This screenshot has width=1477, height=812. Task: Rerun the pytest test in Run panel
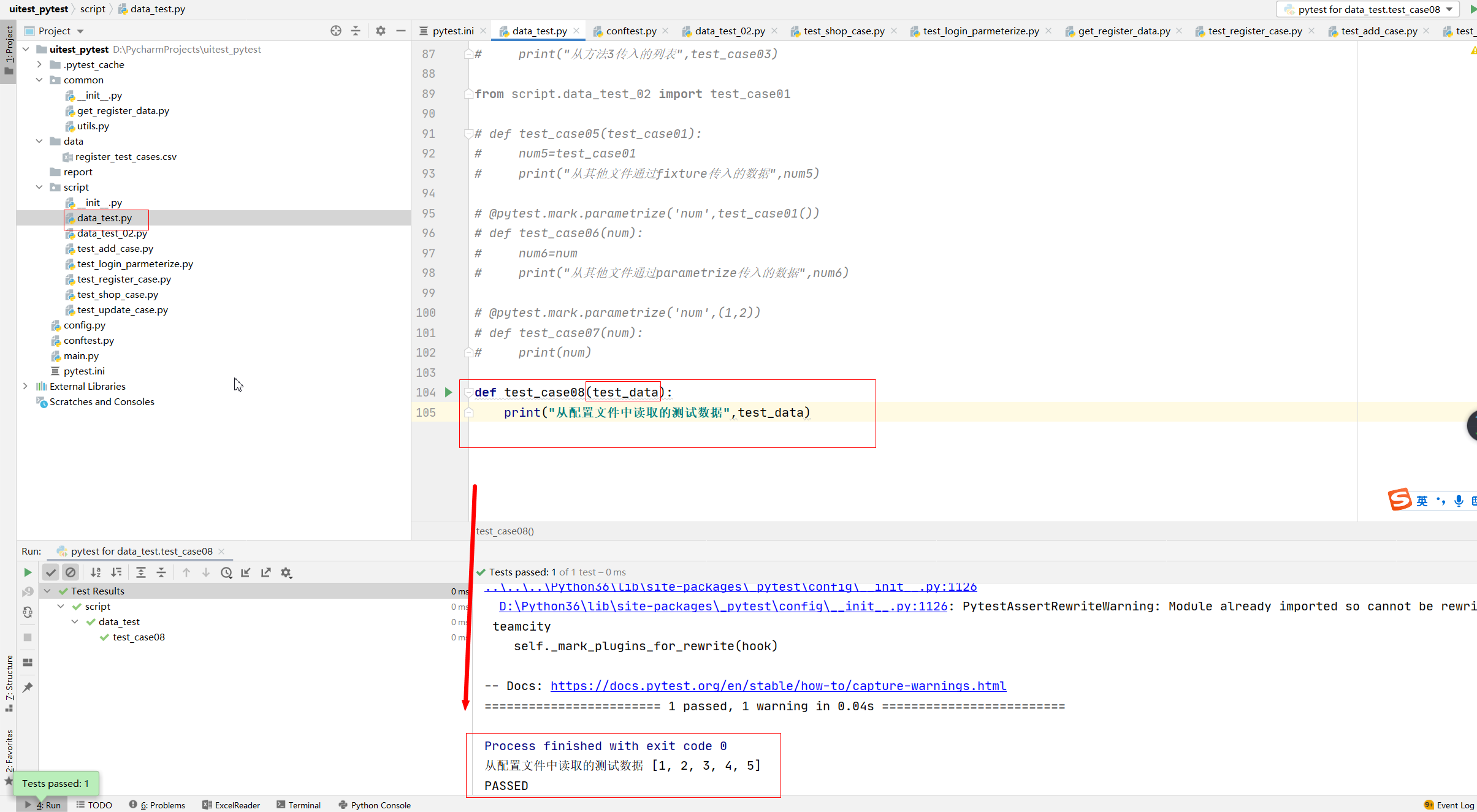pos(28,572)
